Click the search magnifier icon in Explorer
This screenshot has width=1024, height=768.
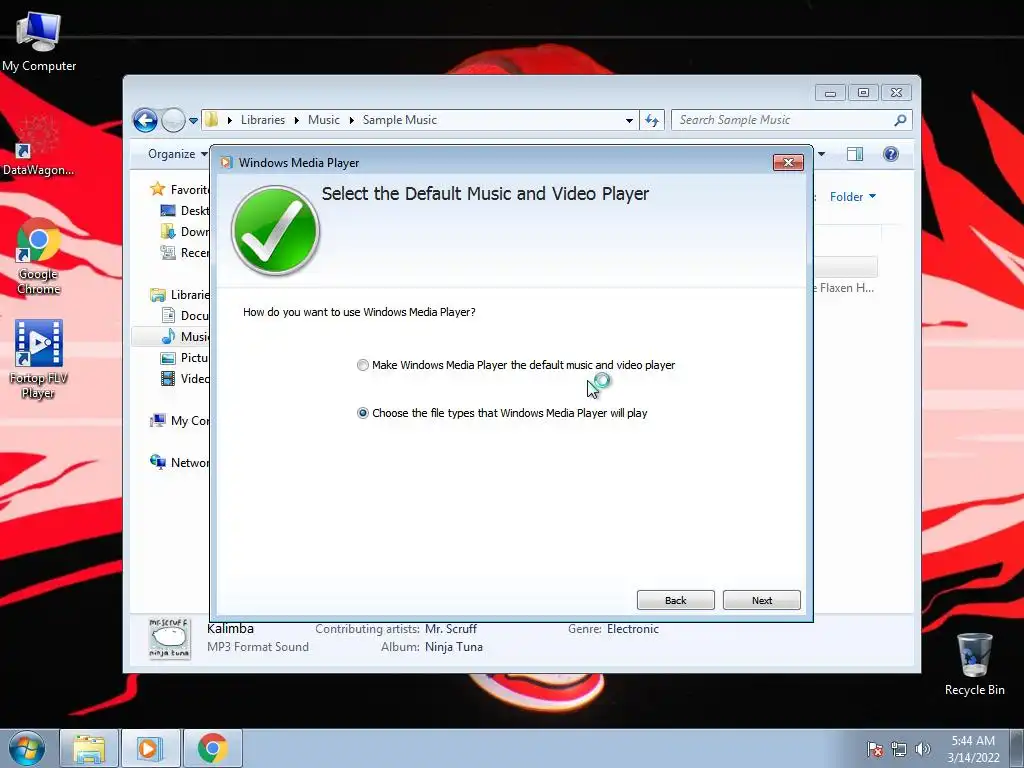(x=900, y=120)
